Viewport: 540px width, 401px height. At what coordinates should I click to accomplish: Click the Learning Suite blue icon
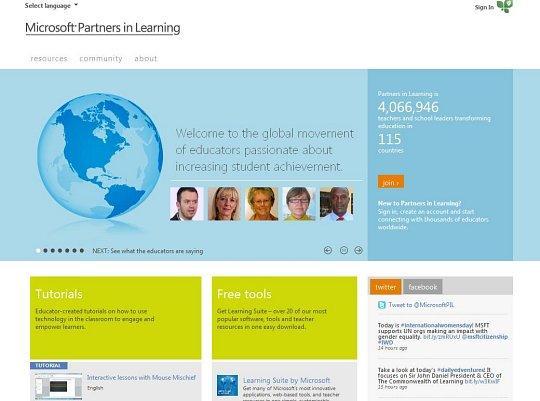coord(227,385)
